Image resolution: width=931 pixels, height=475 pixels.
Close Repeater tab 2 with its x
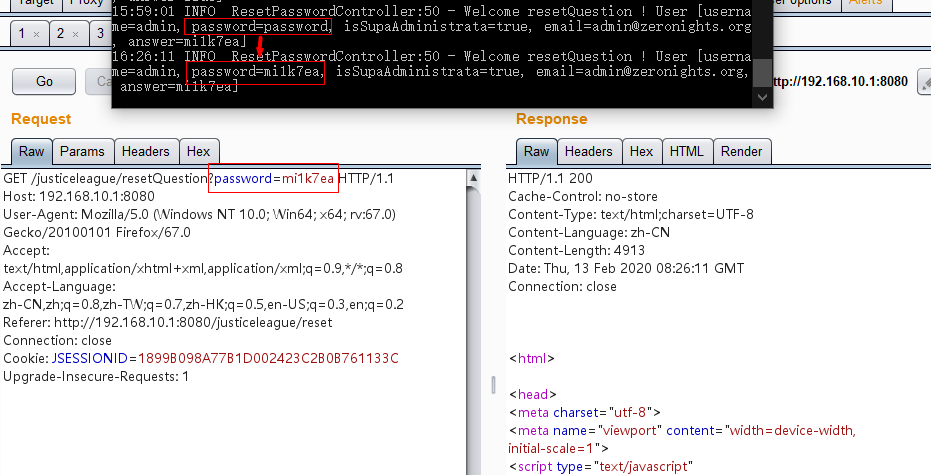click(73, 34)
